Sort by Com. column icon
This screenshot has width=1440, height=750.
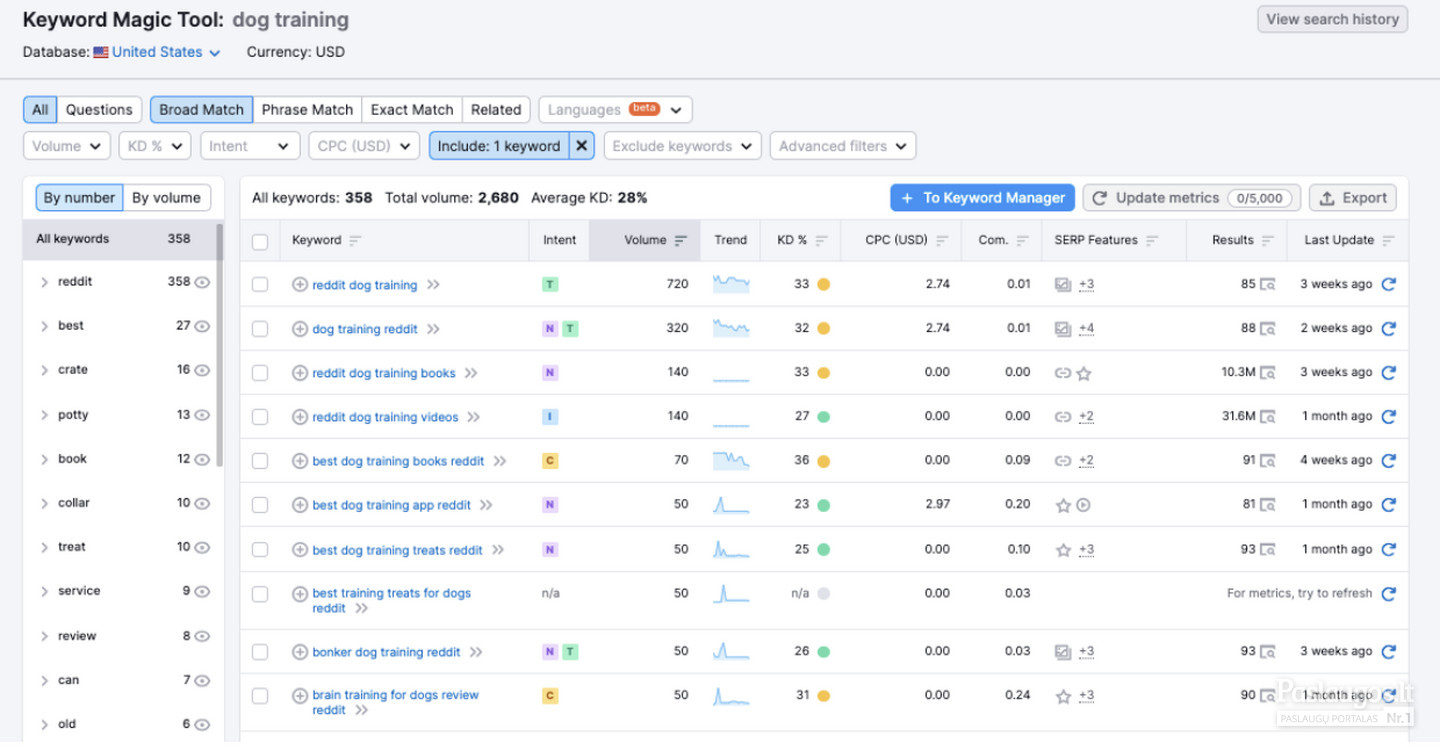[1022, 241]
